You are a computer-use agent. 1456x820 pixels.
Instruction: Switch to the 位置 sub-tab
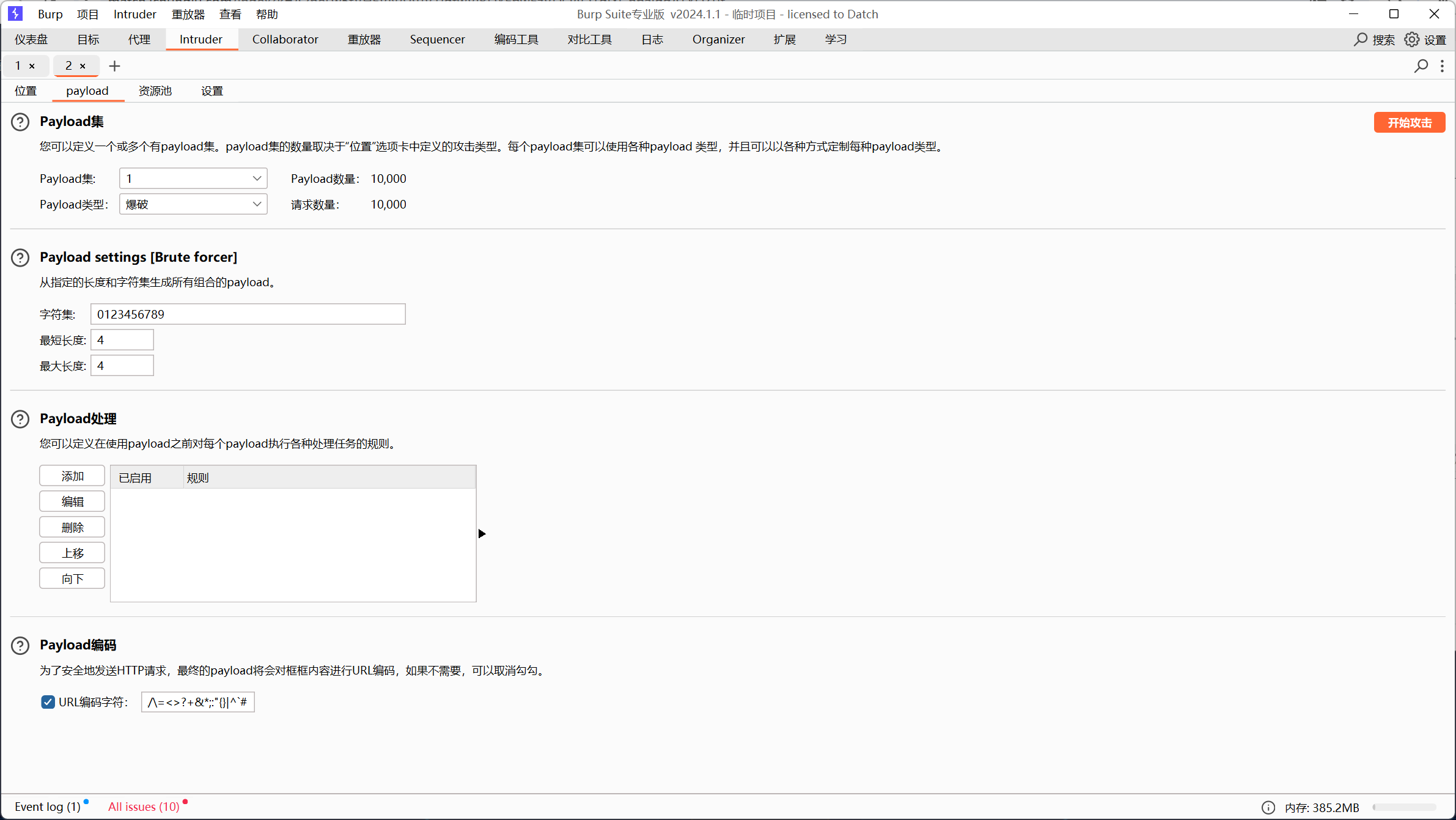pyautogui.click(x=26, y=90)
